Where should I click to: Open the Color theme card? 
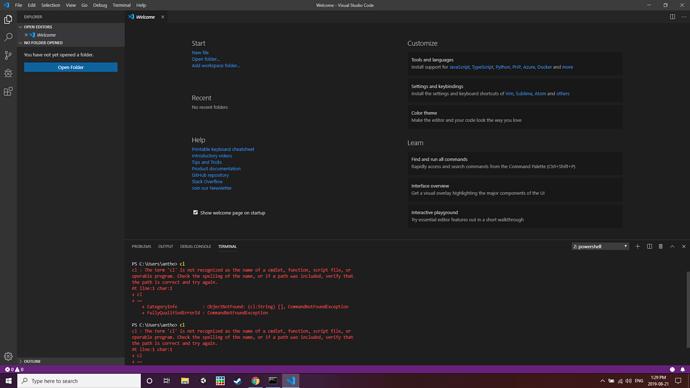click(x=515, y=117)
